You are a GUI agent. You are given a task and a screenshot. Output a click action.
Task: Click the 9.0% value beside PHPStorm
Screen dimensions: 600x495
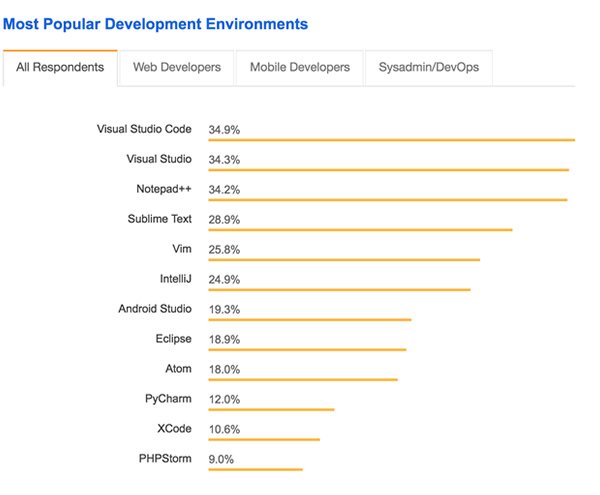click(221, 460)
